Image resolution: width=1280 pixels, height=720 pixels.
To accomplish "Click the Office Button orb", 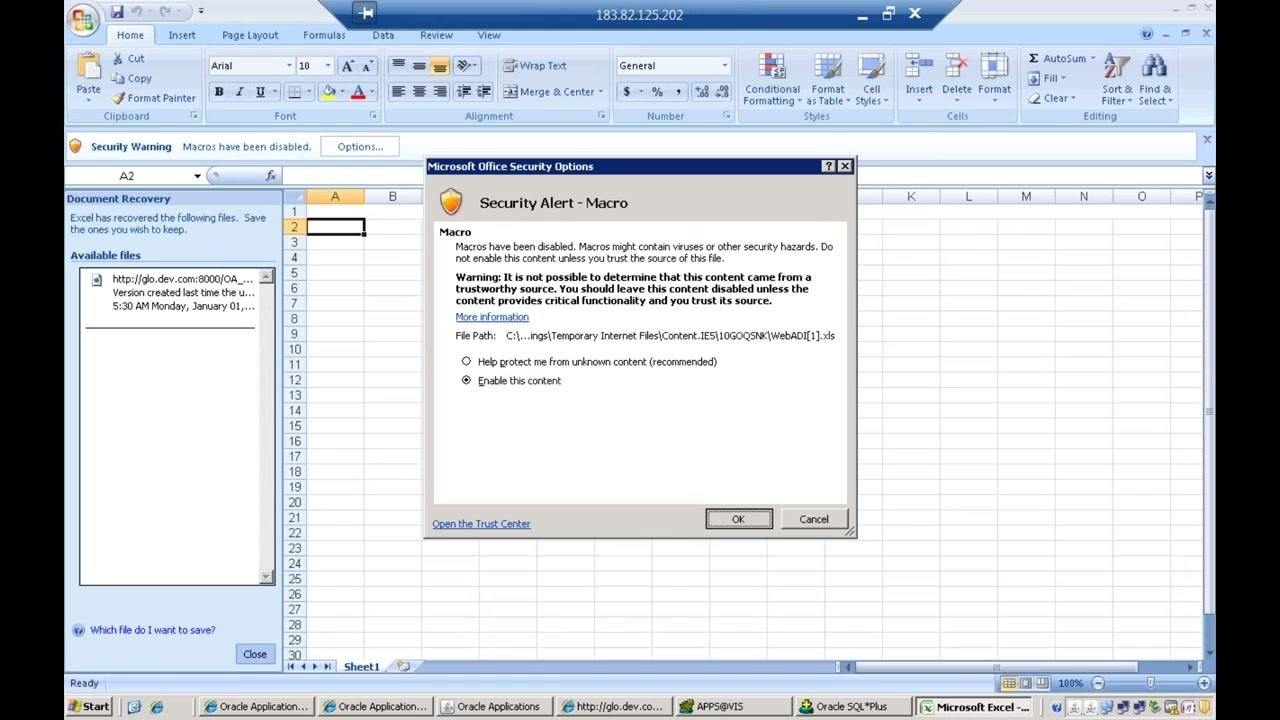I will click(85, 18).
